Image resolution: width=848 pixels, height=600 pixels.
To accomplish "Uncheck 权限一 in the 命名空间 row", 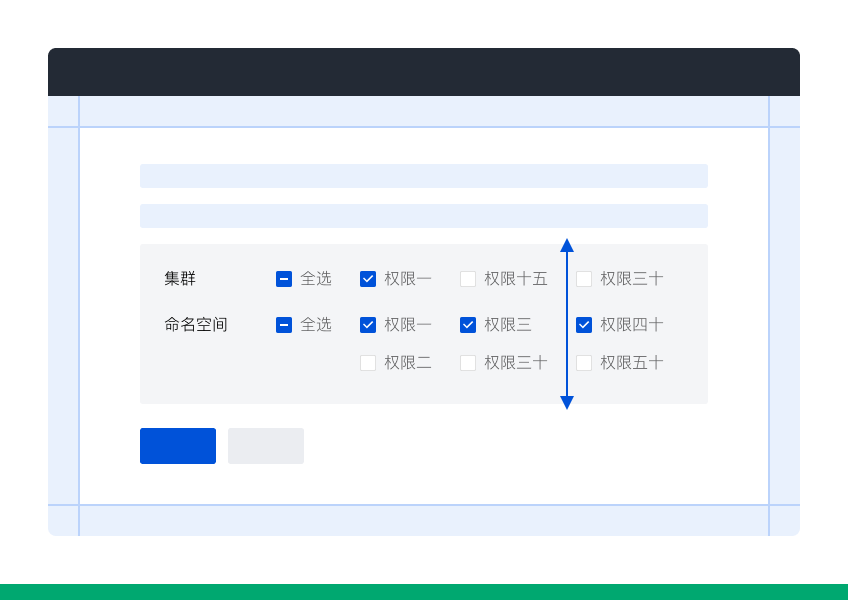I will [368, 325].
